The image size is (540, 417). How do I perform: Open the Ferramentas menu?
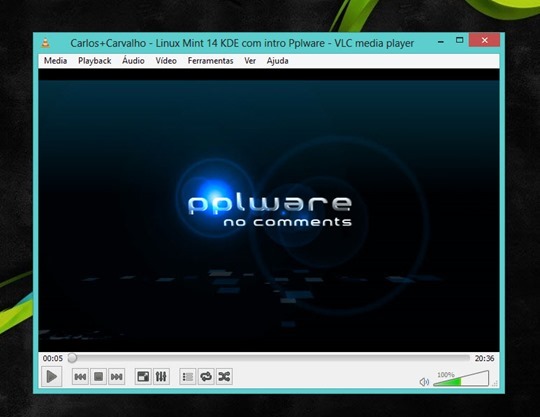point(210,61)
